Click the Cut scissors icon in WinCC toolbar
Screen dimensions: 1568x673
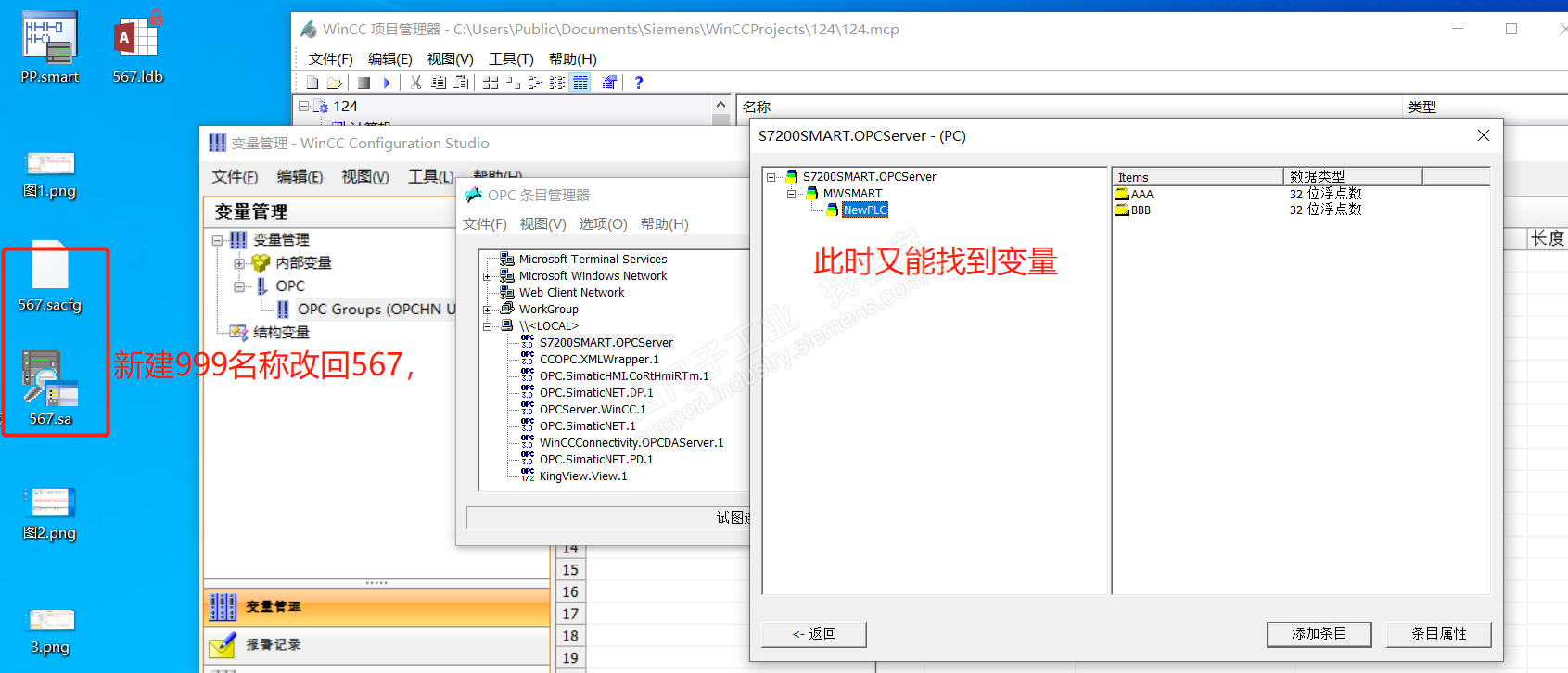(x=416, y=83)
